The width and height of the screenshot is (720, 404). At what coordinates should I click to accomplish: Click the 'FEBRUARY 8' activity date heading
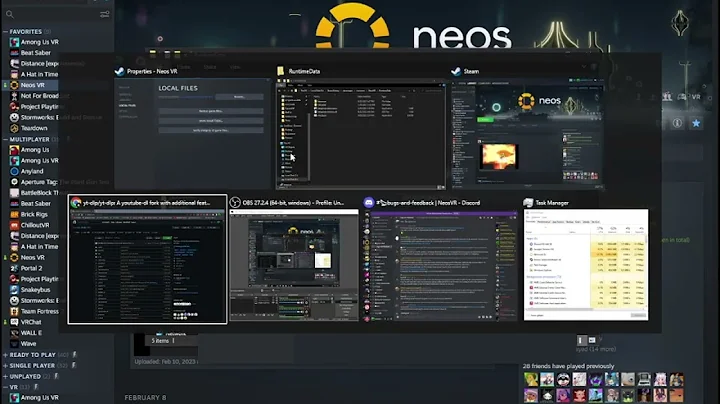[x=146, y=398]
